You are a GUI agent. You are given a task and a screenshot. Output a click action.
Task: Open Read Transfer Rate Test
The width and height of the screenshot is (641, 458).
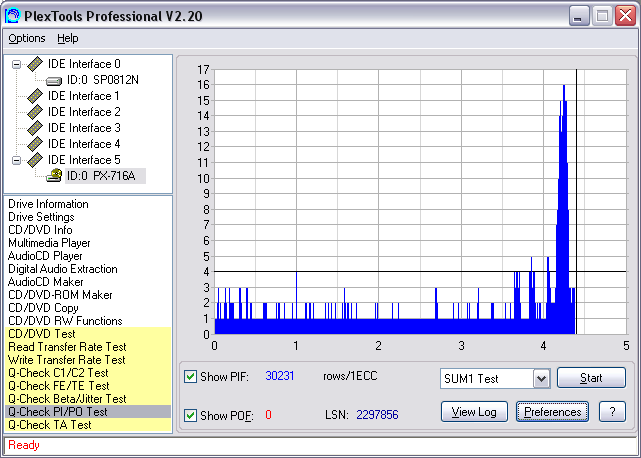pyautogui.click(x=67, y=347)
